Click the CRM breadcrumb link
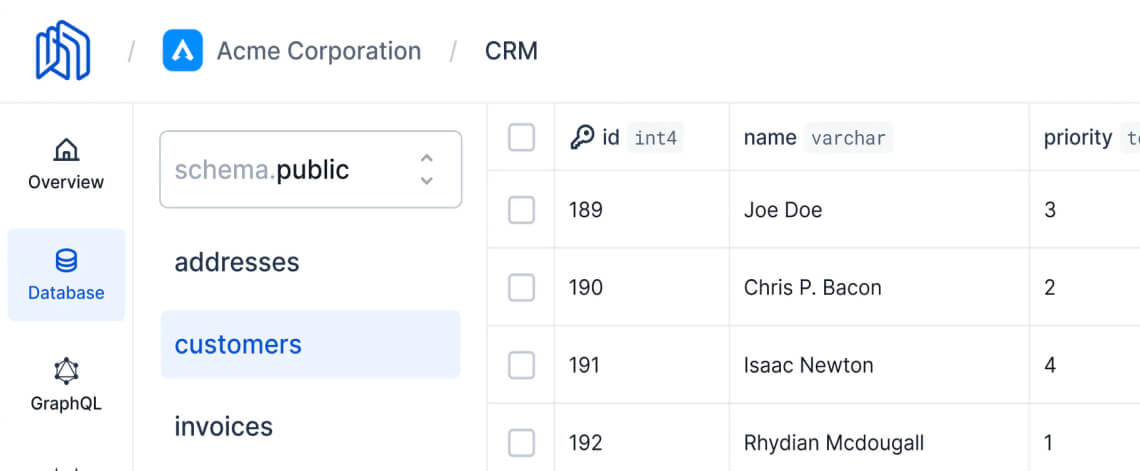 tap(511, 51)
